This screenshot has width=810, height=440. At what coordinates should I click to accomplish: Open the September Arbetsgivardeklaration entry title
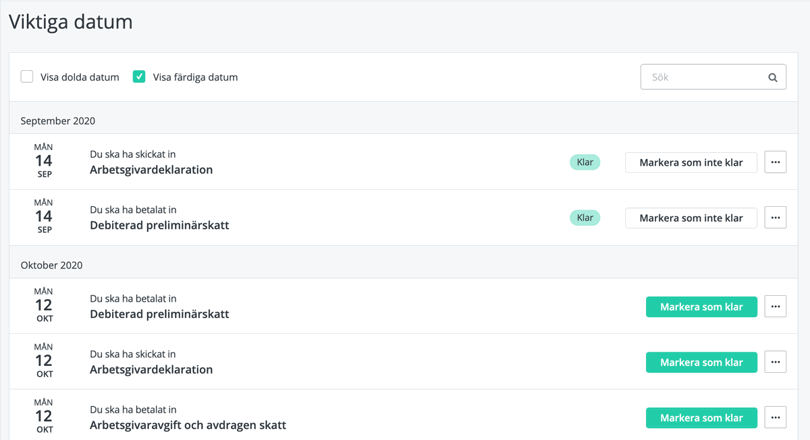tap(151, 170)
